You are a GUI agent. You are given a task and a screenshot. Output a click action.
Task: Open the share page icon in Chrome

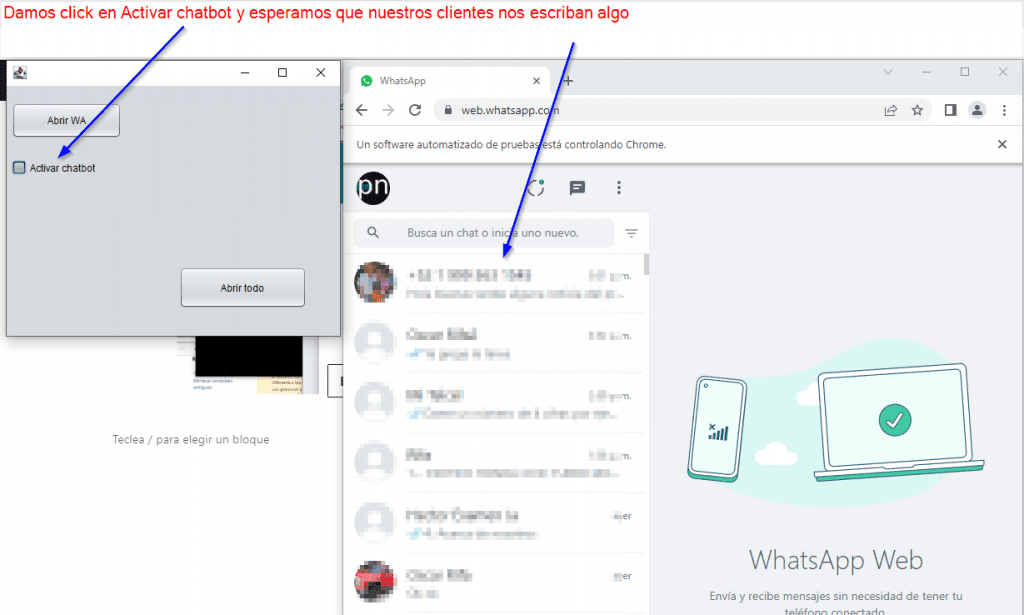[891, 110]
